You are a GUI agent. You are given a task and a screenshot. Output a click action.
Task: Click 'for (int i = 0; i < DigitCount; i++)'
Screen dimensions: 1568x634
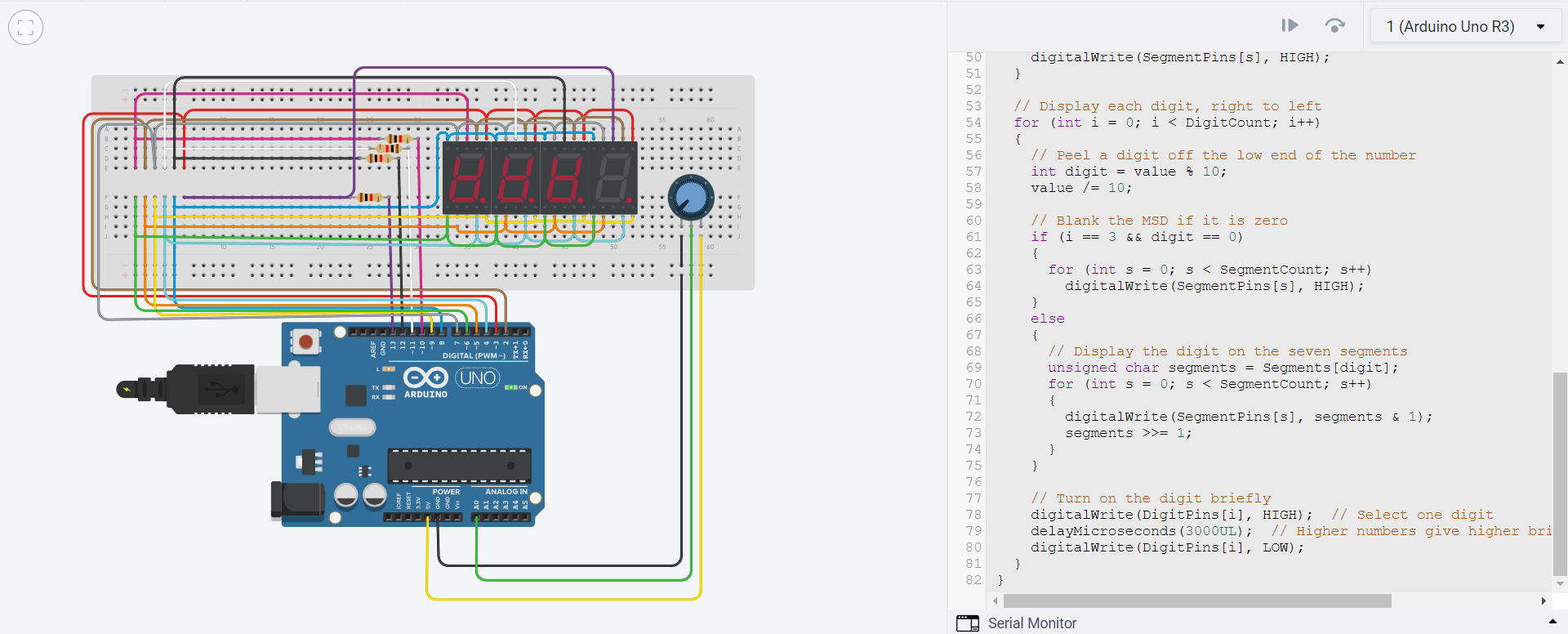(x=1167, y=123)
